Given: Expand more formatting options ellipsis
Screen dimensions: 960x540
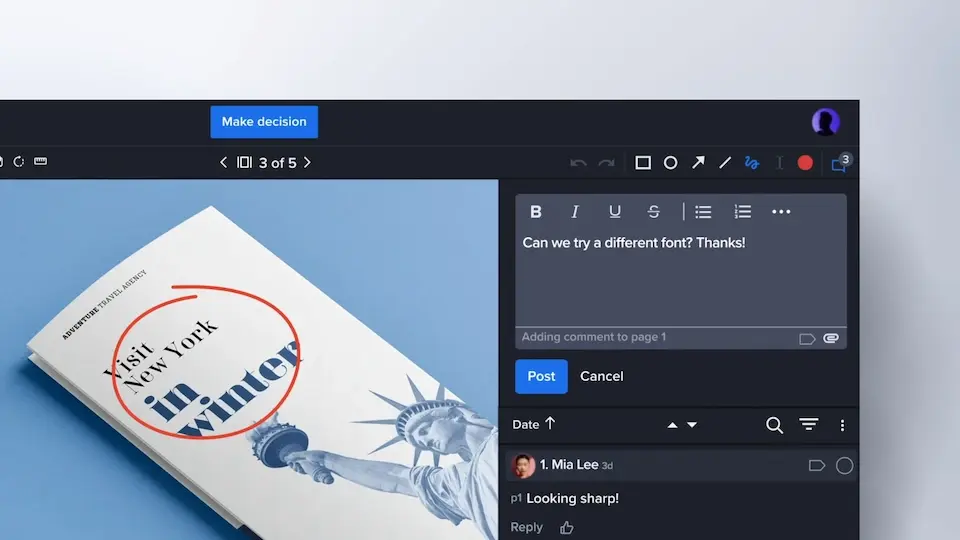Looking at the screenshot, I should coord(781,212).
